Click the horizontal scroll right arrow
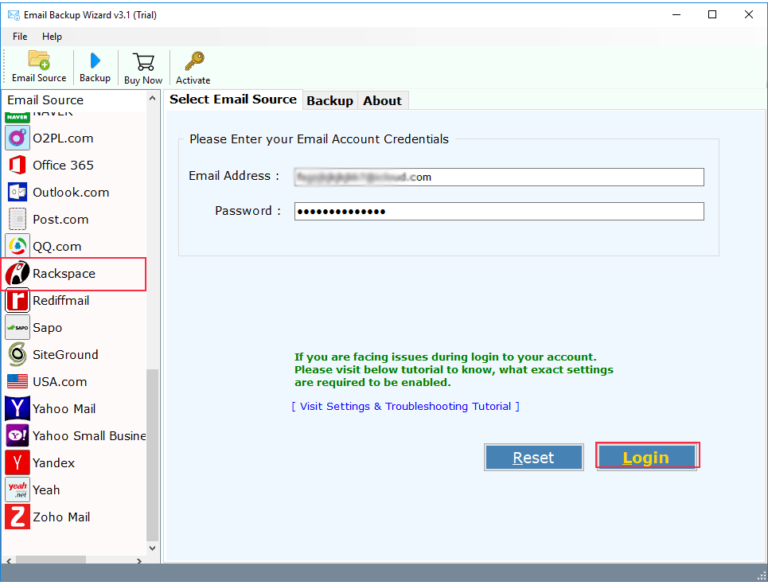 140,560
